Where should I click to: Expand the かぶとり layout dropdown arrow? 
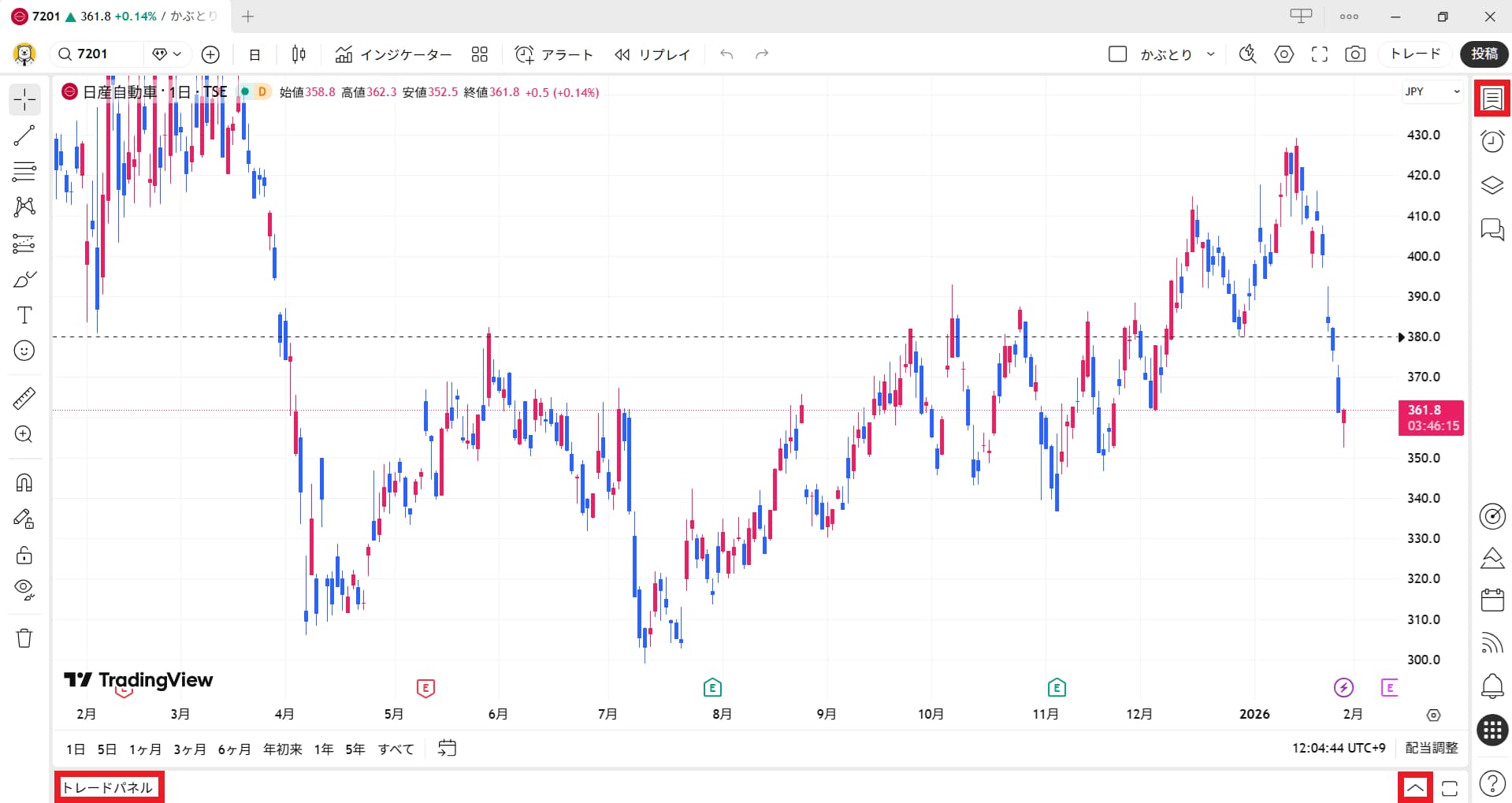click(1210, 54)
